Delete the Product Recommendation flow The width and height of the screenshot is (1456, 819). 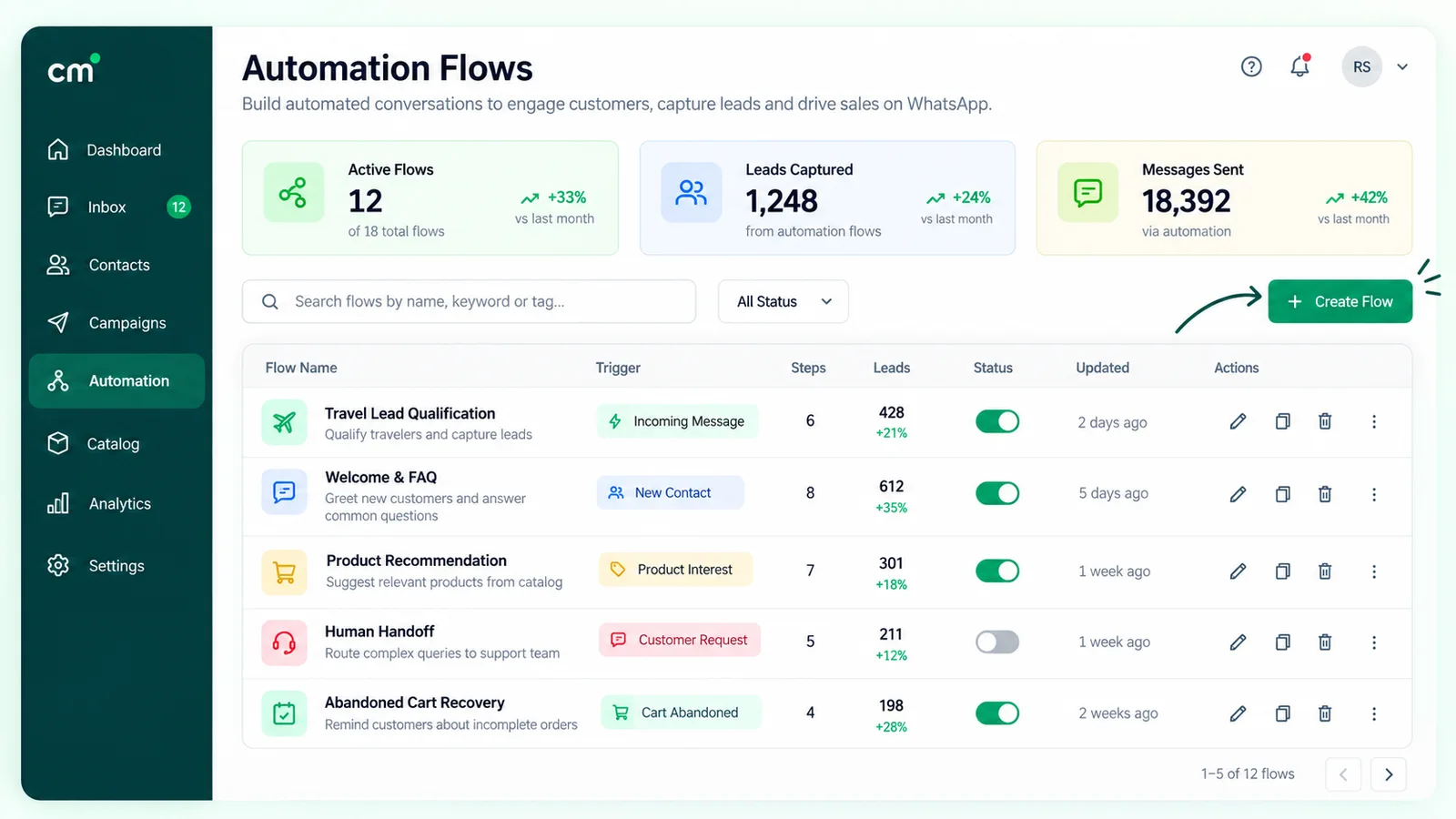(x=1325, y=571)
